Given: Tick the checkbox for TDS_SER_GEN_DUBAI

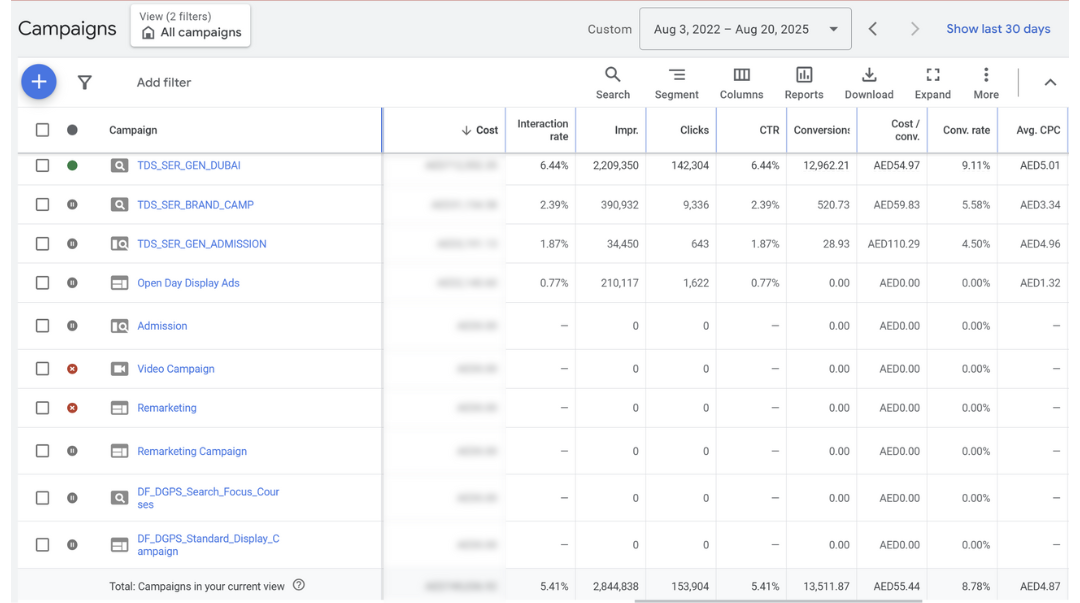Looking at the screenshot, I should coord(42,166).
